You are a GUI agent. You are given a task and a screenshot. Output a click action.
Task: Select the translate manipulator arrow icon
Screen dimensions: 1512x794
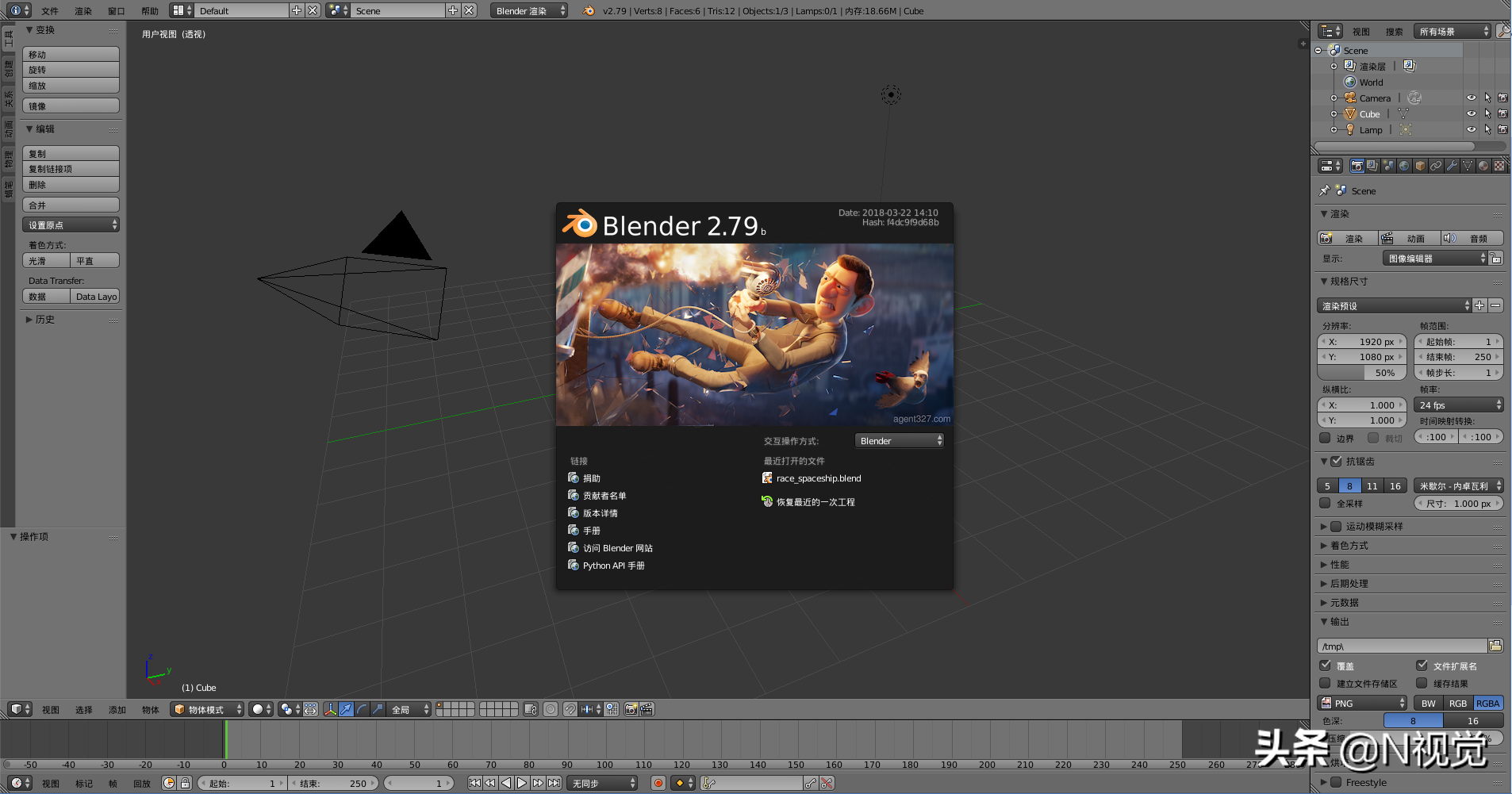point(346,709)
